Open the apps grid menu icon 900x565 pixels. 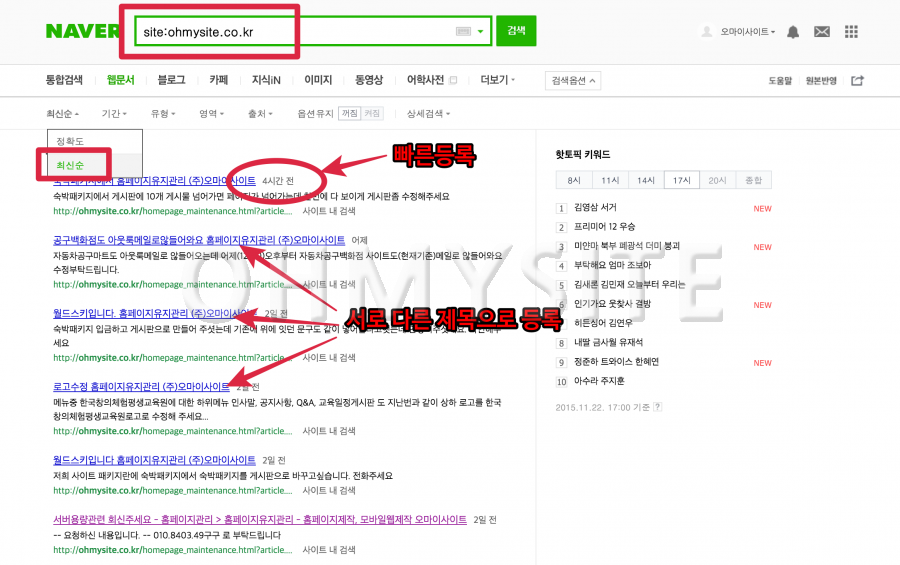pyautogui.click(x=851, y=32)
